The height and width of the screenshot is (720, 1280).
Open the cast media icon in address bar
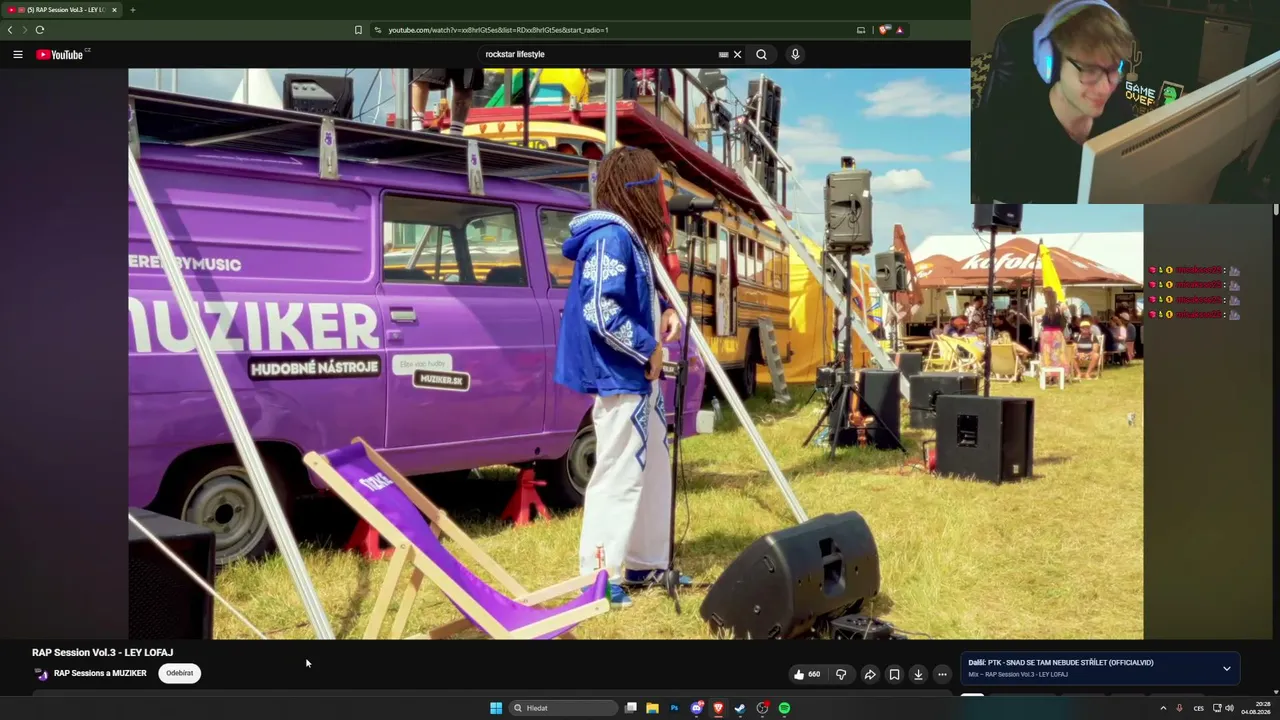pos(861,30)
